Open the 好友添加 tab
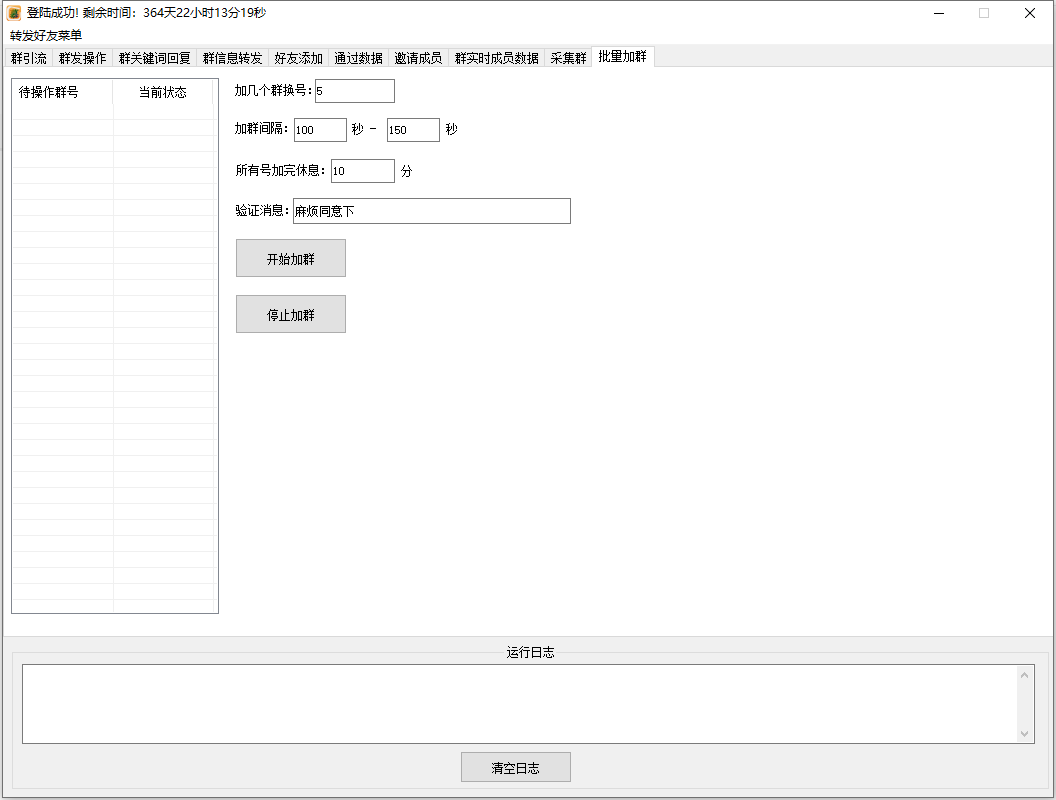The width and height of the screenshot is (1056, 800). tap(298, 58)
